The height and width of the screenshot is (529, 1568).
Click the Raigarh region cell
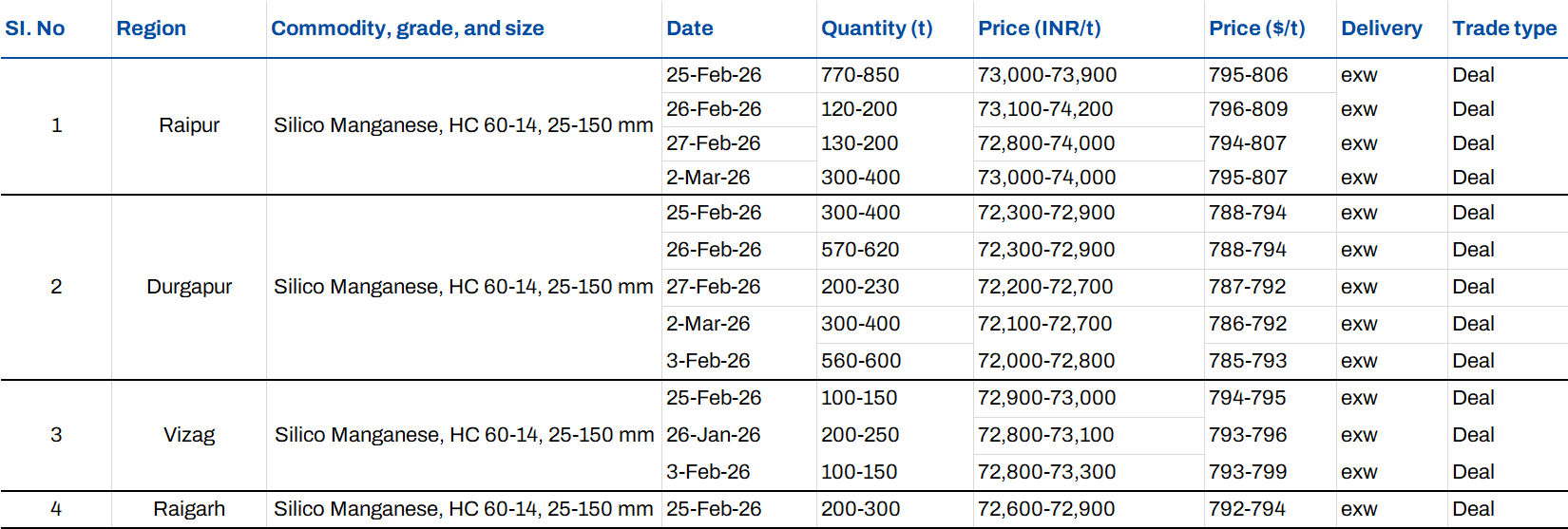coord(189,509)
